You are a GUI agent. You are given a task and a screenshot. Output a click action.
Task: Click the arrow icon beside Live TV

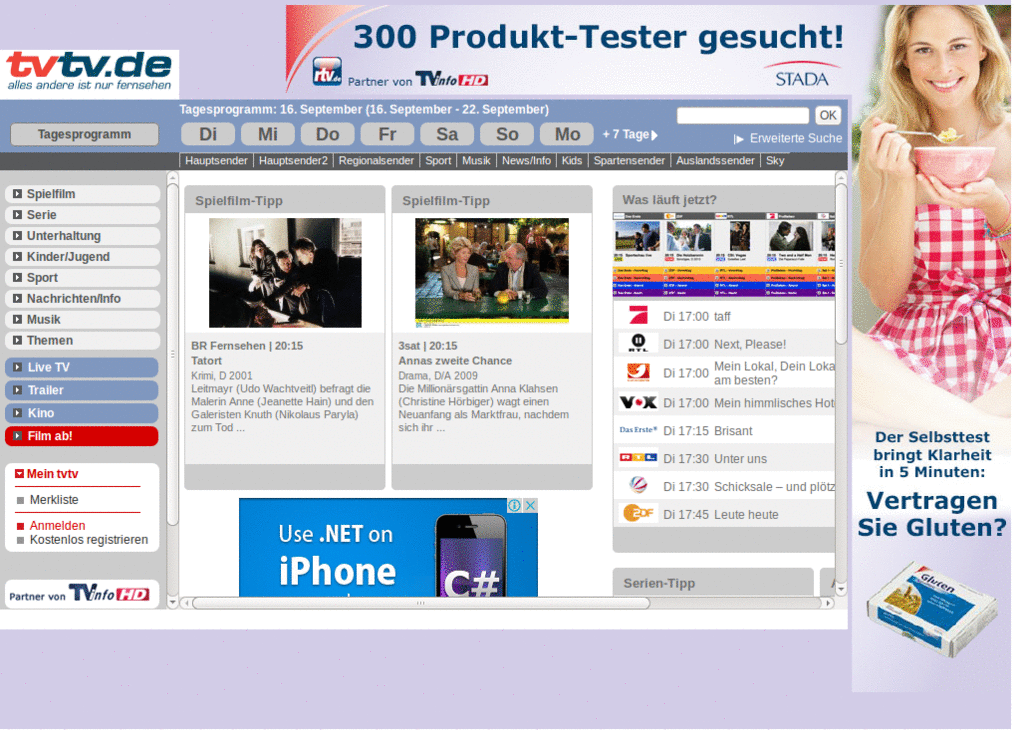click(x=17, y=367)
